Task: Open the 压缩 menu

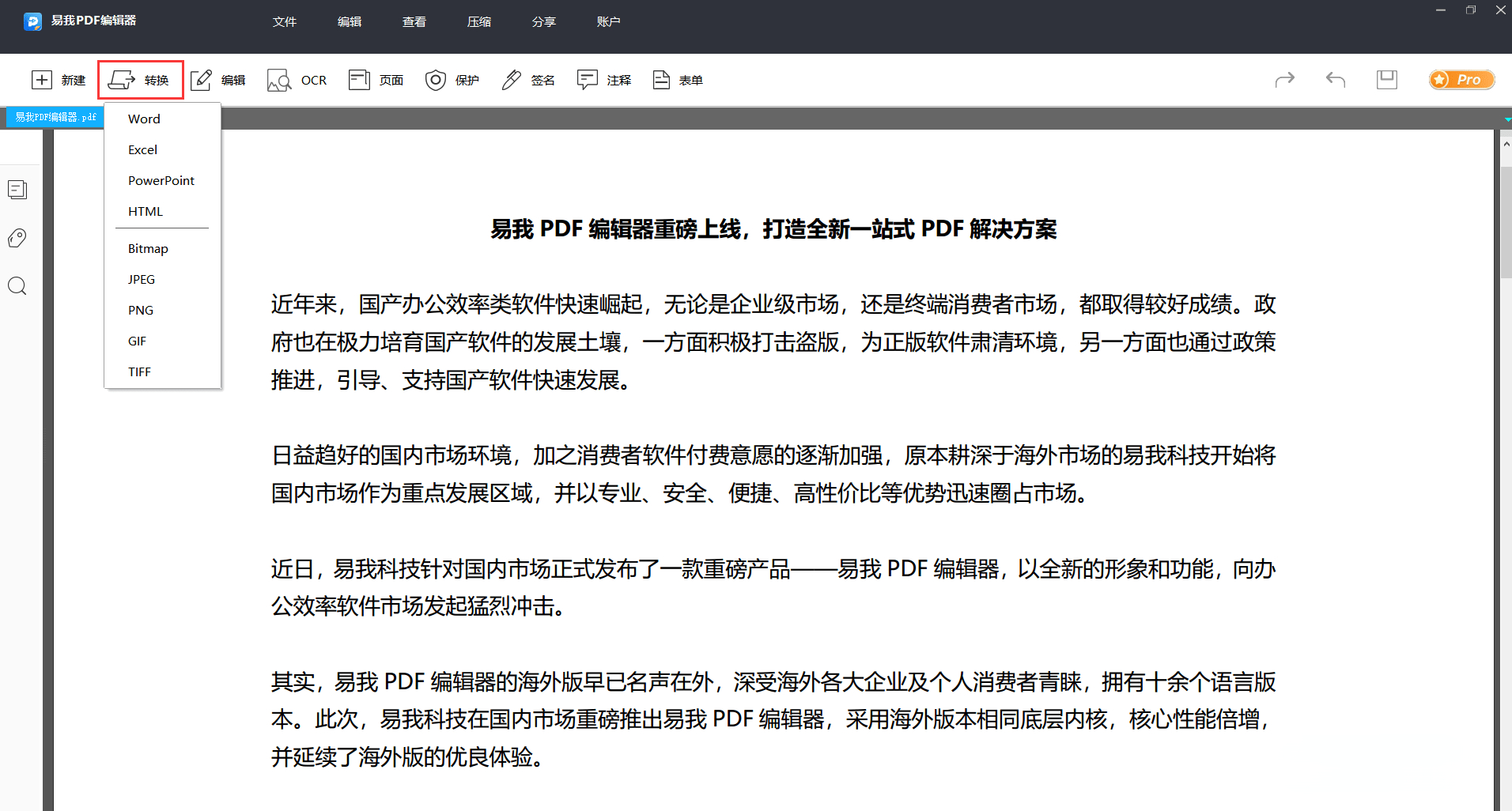Action: coord(479,22)
